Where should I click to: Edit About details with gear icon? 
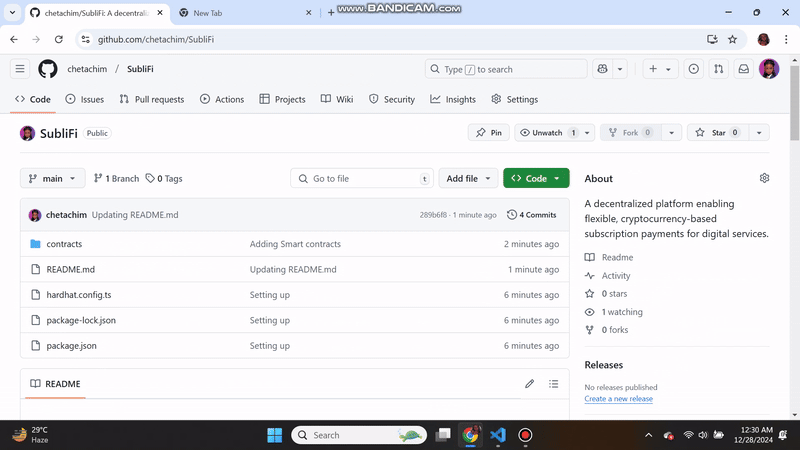click(764, 178)
